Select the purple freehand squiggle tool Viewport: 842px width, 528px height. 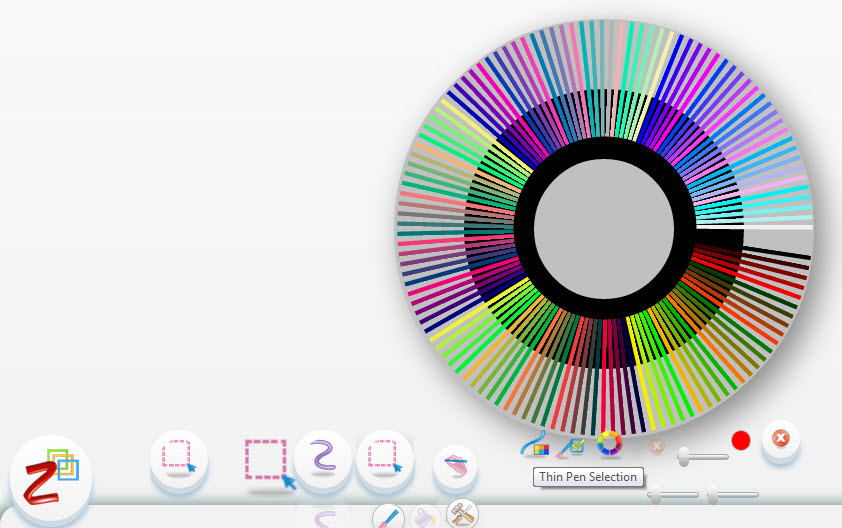[322, 458]
